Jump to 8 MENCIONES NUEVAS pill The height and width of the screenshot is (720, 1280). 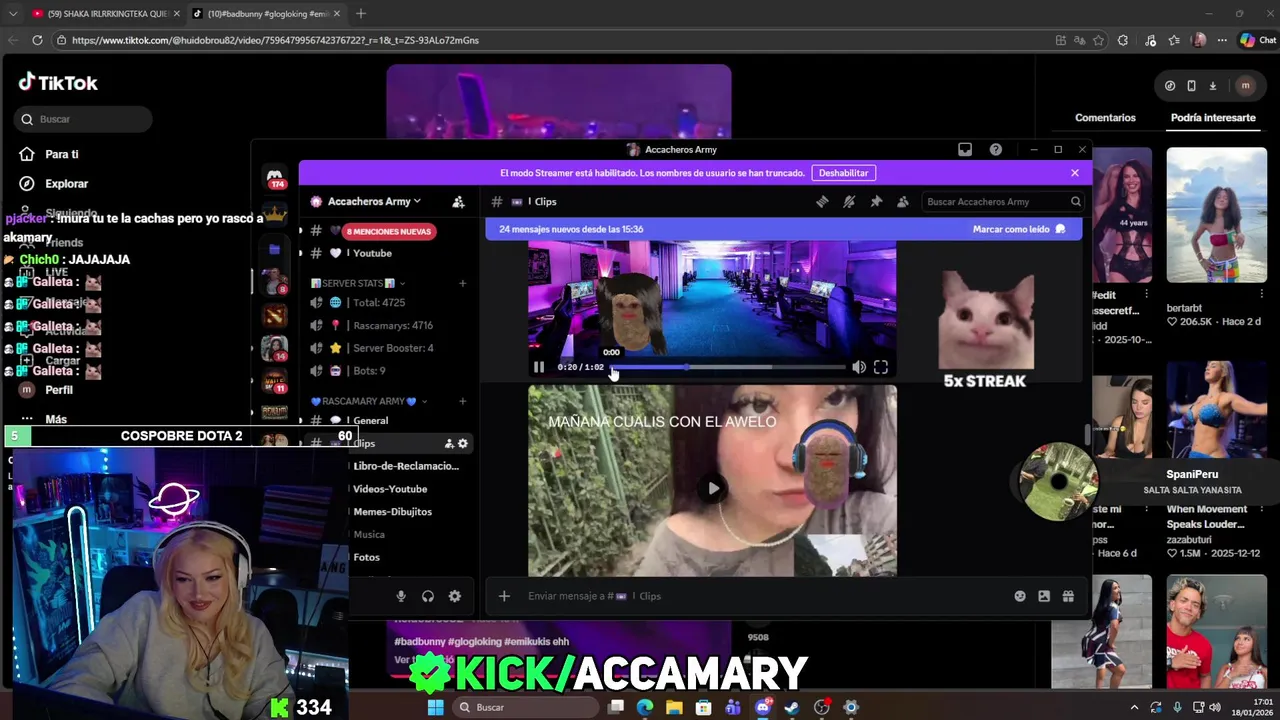(x=389, y=231)
